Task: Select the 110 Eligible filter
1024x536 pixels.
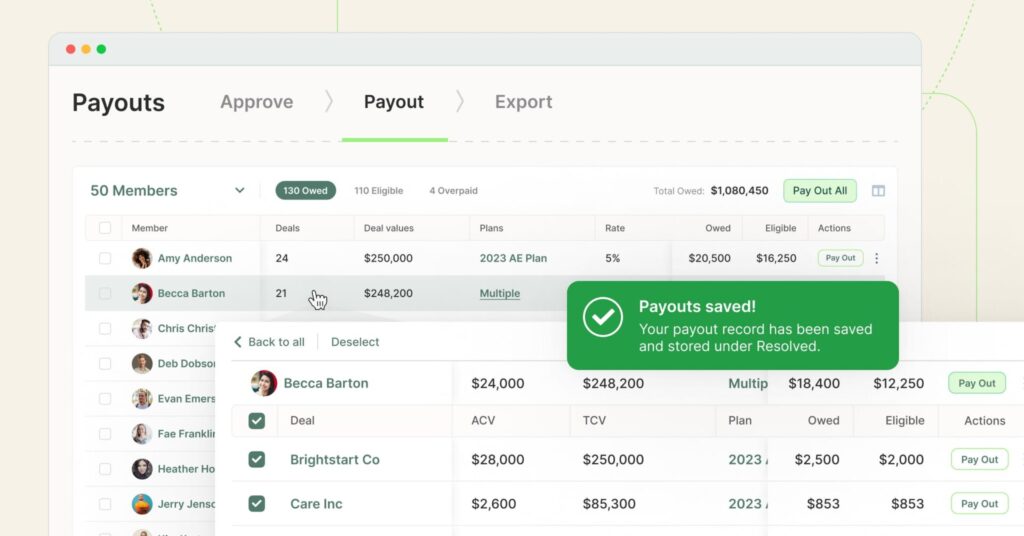Action: pyautogui.click(x=379, y=191)
